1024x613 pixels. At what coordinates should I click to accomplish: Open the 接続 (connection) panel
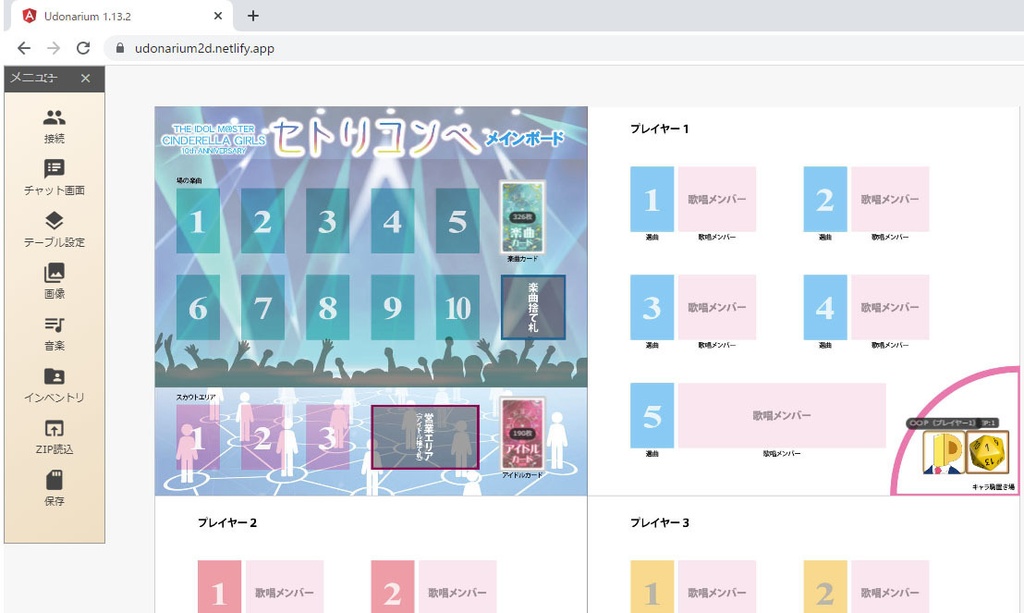click(54, 125)
